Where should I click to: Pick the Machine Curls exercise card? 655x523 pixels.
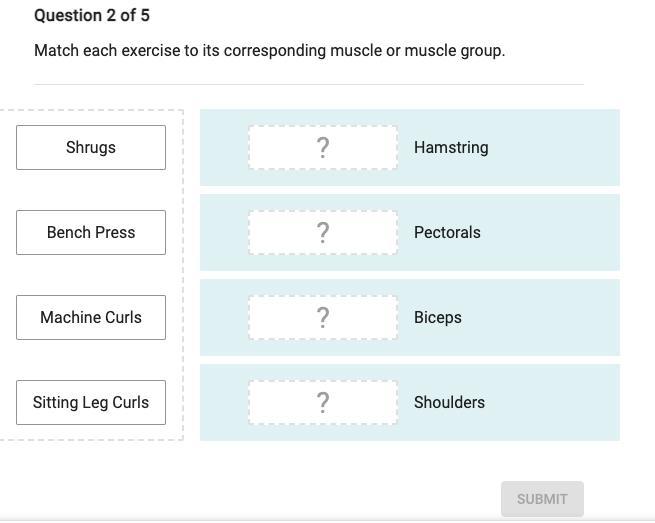pyautogui.click(x=91, y=317)
